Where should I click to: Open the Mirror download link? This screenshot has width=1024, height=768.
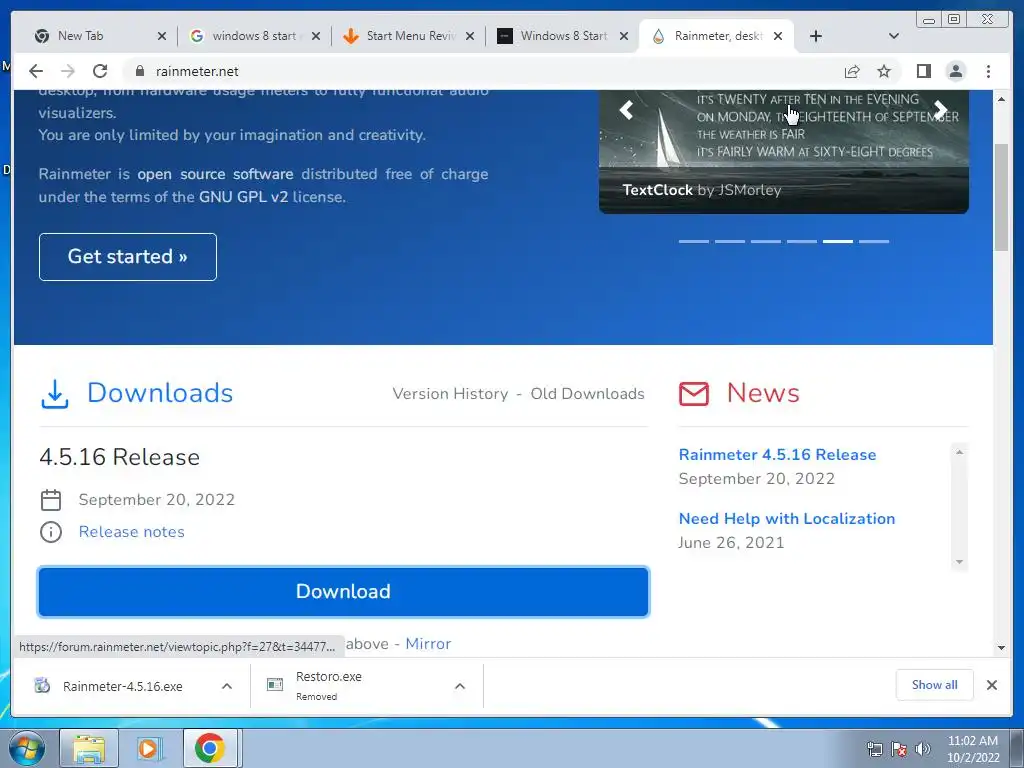pyautogui.click(x=428, y=644)
